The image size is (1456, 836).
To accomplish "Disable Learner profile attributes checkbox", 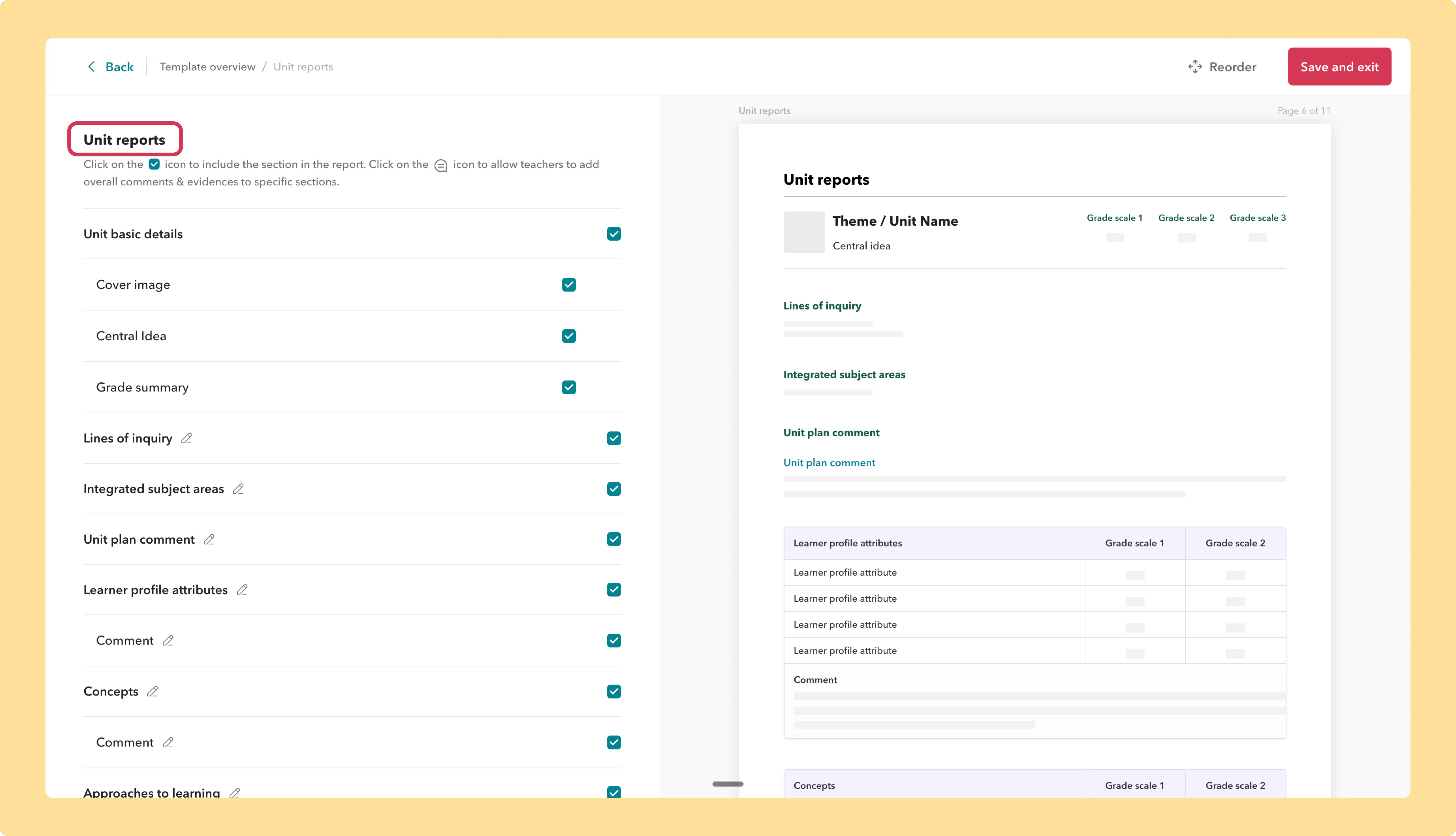I will (x=614, y=590).
